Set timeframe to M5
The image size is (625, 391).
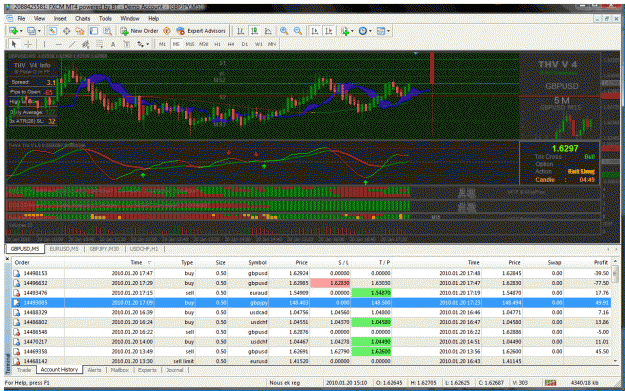click(x=176, y=44)
